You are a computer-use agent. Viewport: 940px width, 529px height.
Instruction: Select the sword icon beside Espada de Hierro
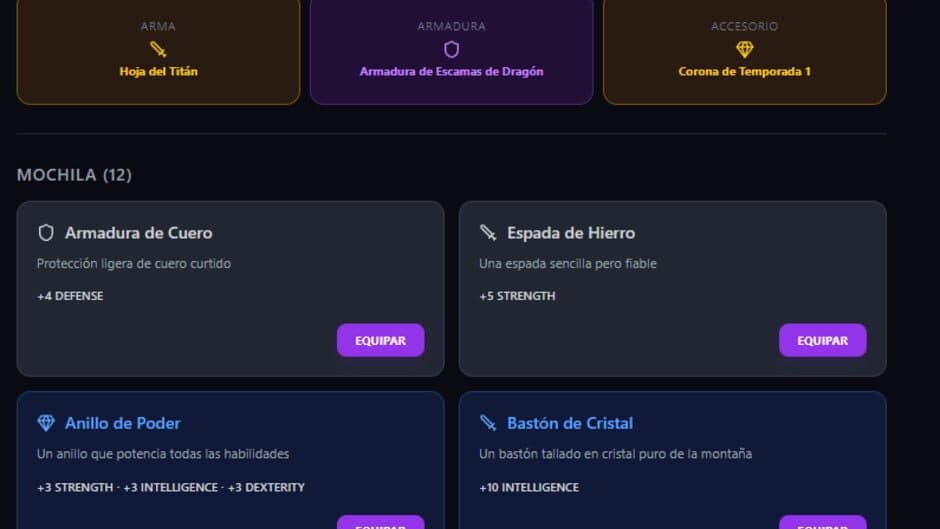point(488,233)
